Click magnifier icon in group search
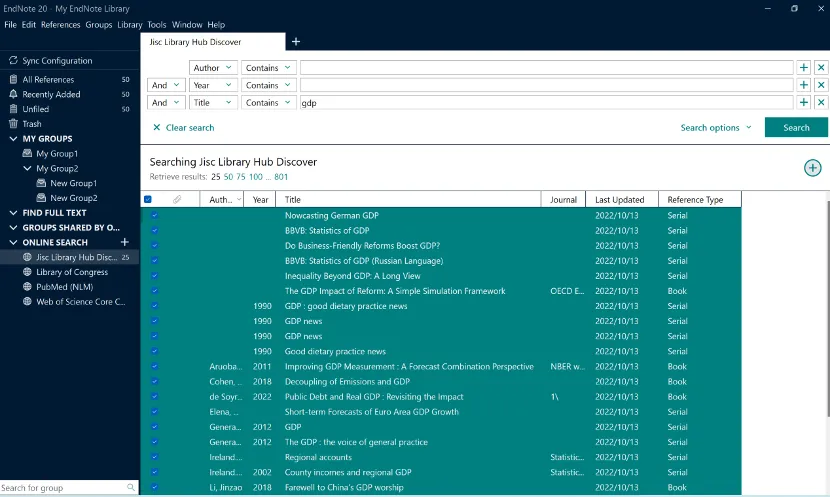 [131, 487]
